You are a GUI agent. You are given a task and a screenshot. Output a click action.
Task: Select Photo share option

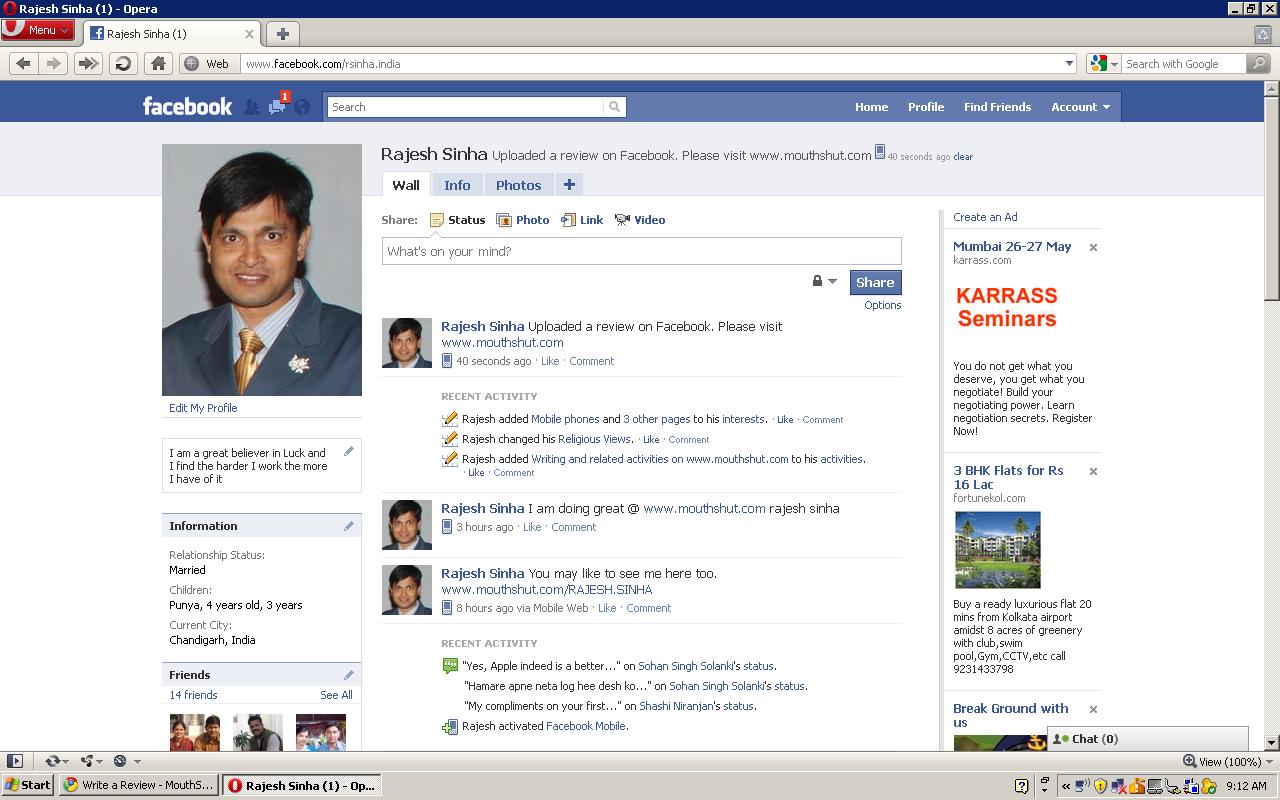pos(523,220)
